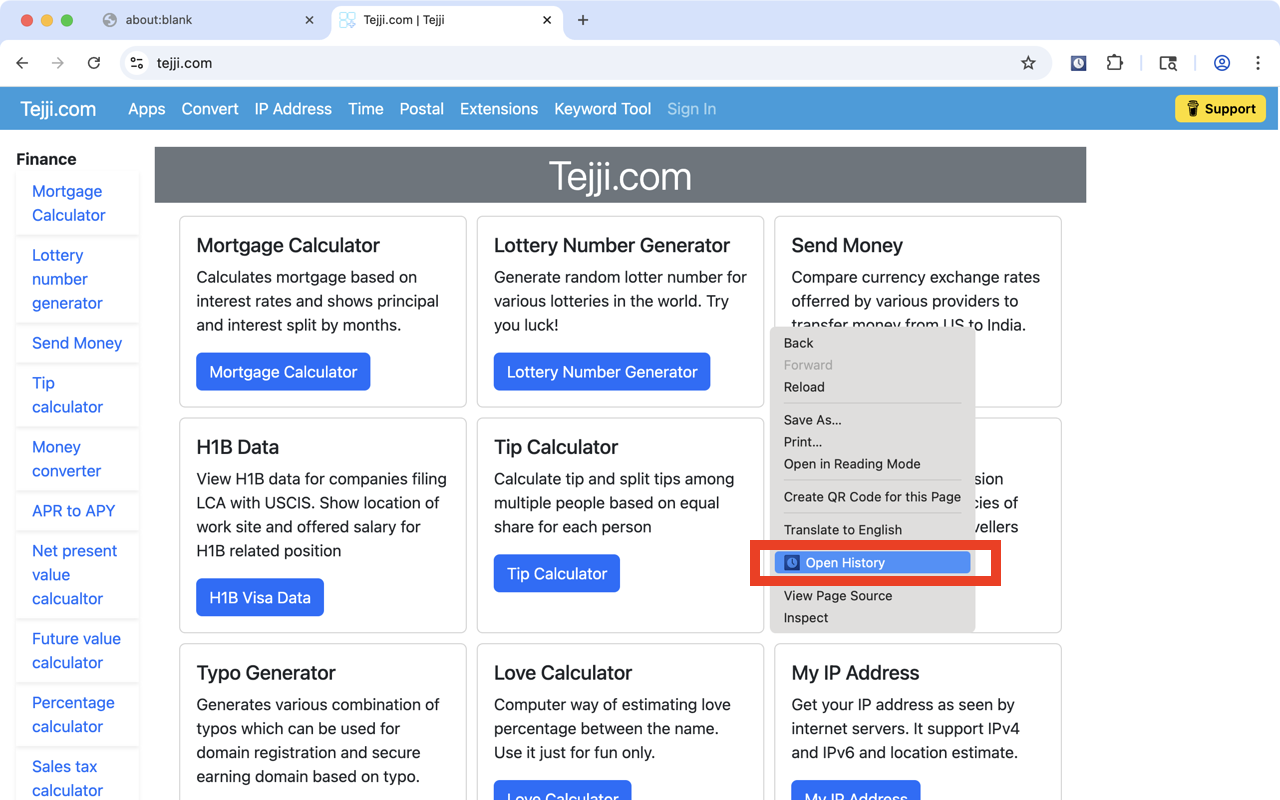
Task: Open the Time nav item
Action: 366,109
